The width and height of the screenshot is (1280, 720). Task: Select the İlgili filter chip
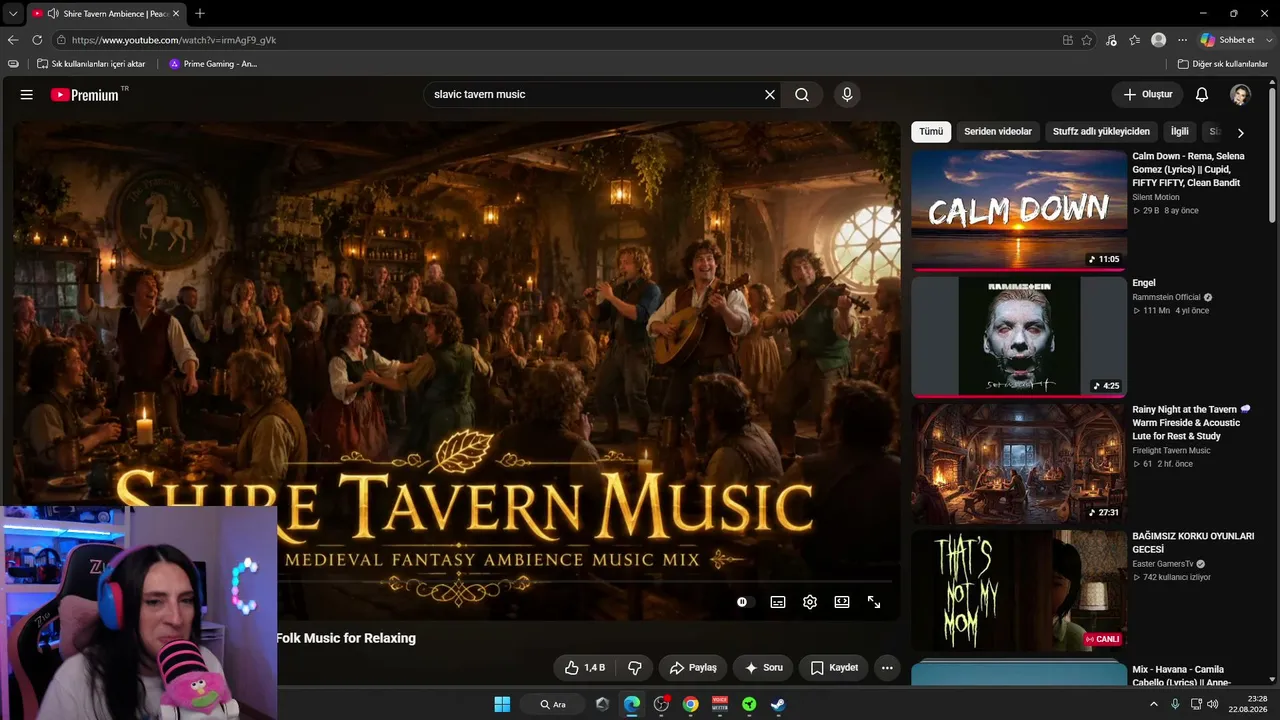[x=1180, y=132]
